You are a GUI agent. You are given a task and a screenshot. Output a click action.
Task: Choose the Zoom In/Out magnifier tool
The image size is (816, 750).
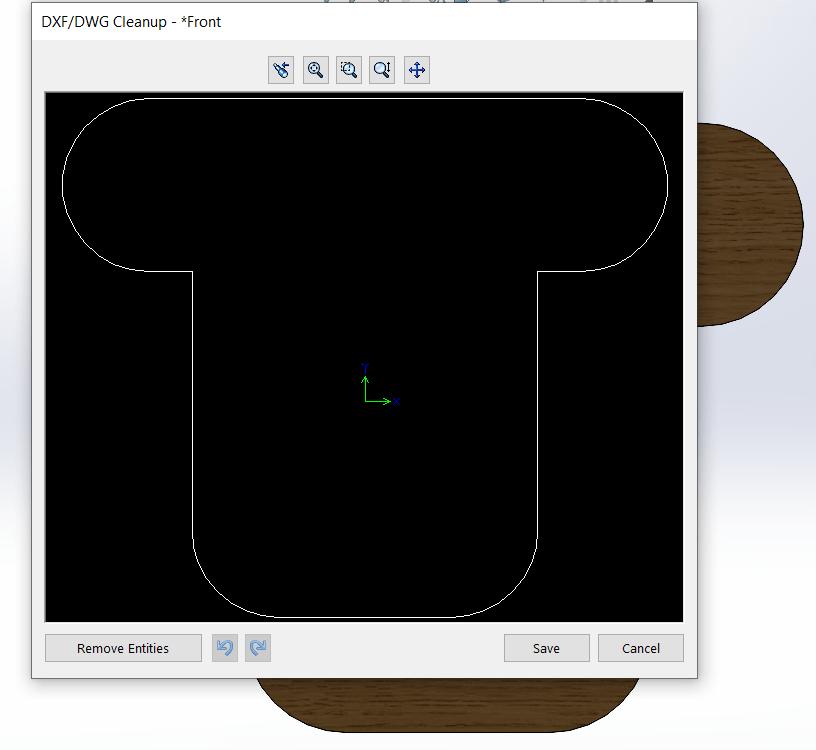coord(382,70)
